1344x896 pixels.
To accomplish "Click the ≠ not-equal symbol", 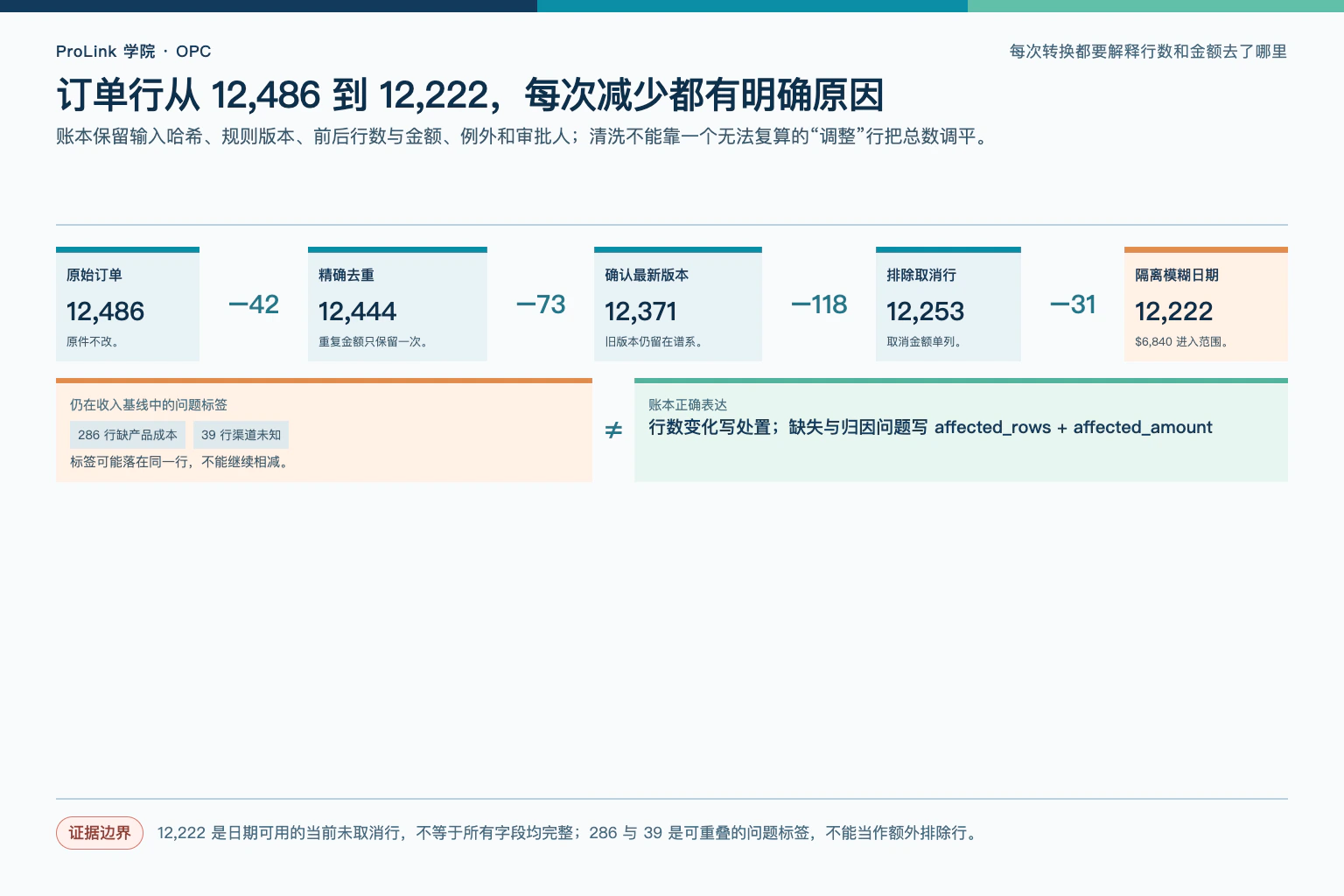I will [x=613, y=430].
